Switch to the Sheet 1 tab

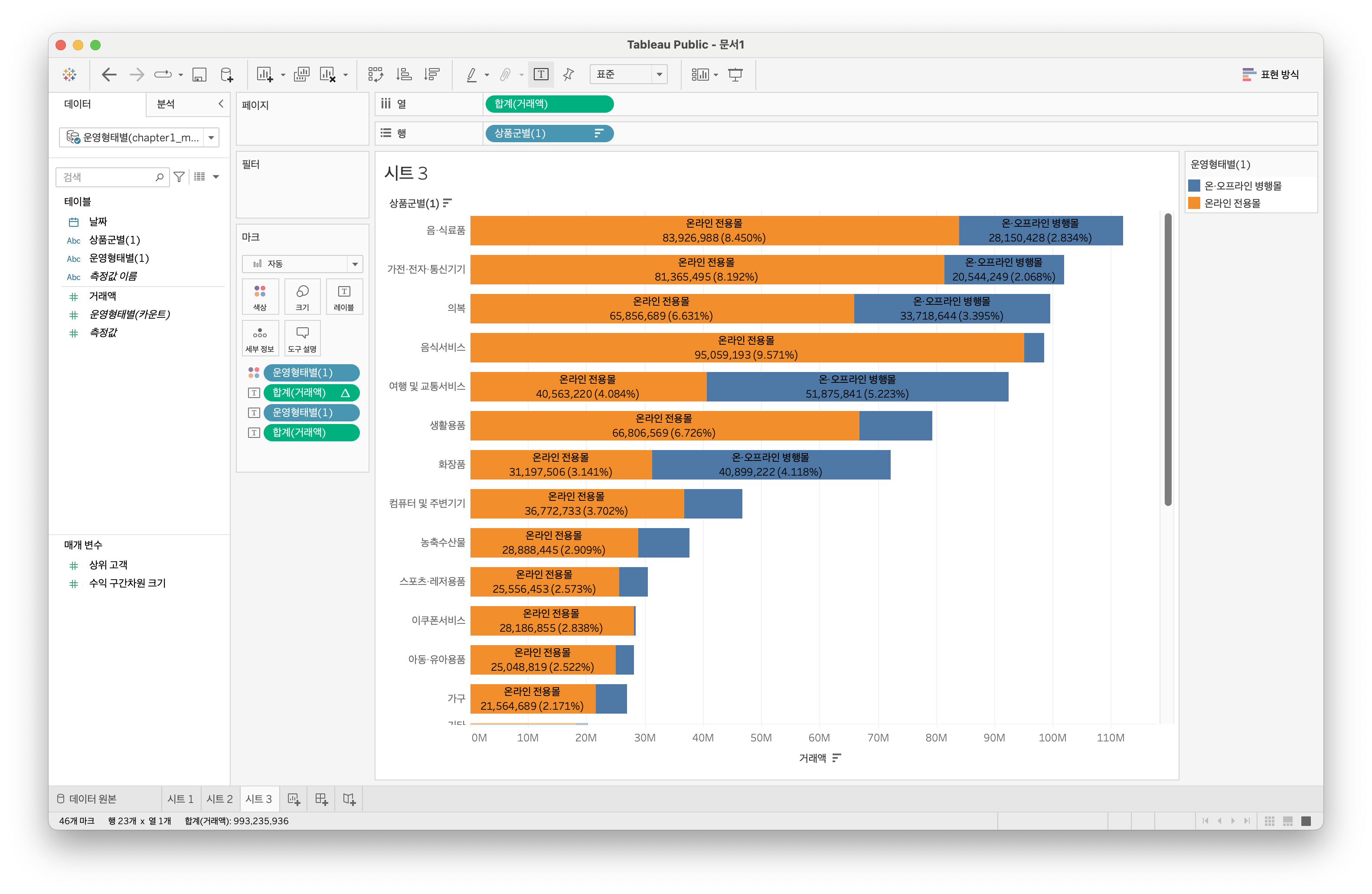(180, 799)
